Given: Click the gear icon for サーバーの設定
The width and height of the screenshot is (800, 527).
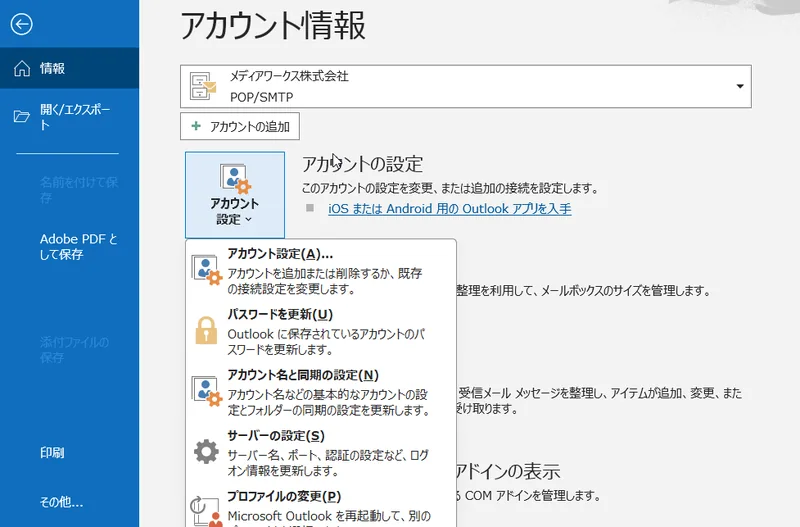Looking at the screenshot, I should click(x=206, y=451).
